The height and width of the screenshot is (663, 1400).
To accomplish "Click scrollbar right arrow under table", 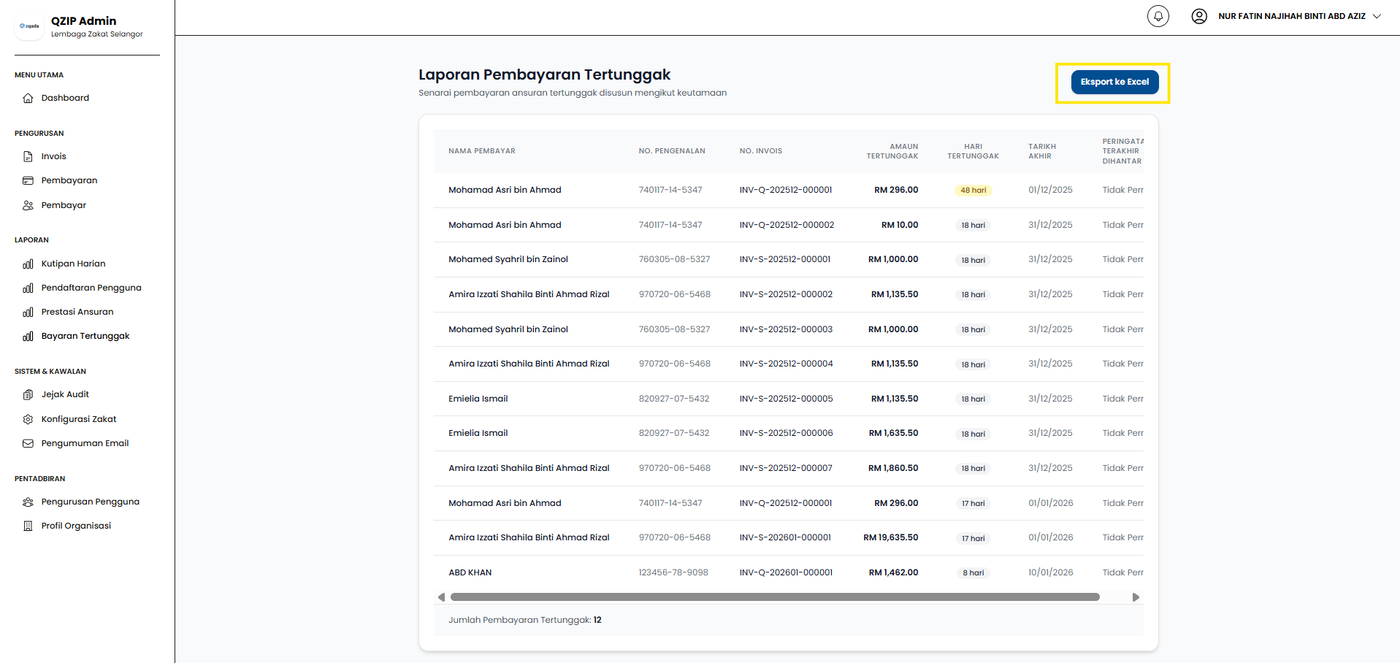I will [x=1135, y=597].
